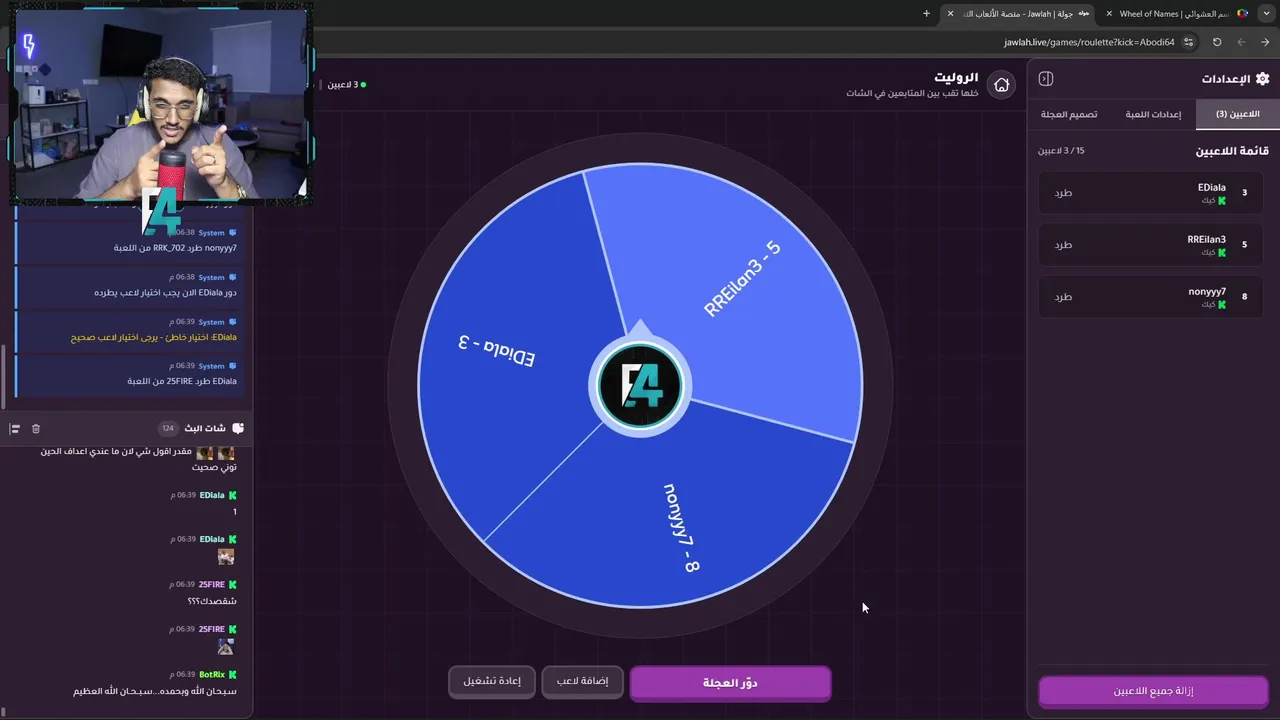This screenshot has width=1280, height=720.
Task: Click the إعادة تشغيل button
Action: 492,681
